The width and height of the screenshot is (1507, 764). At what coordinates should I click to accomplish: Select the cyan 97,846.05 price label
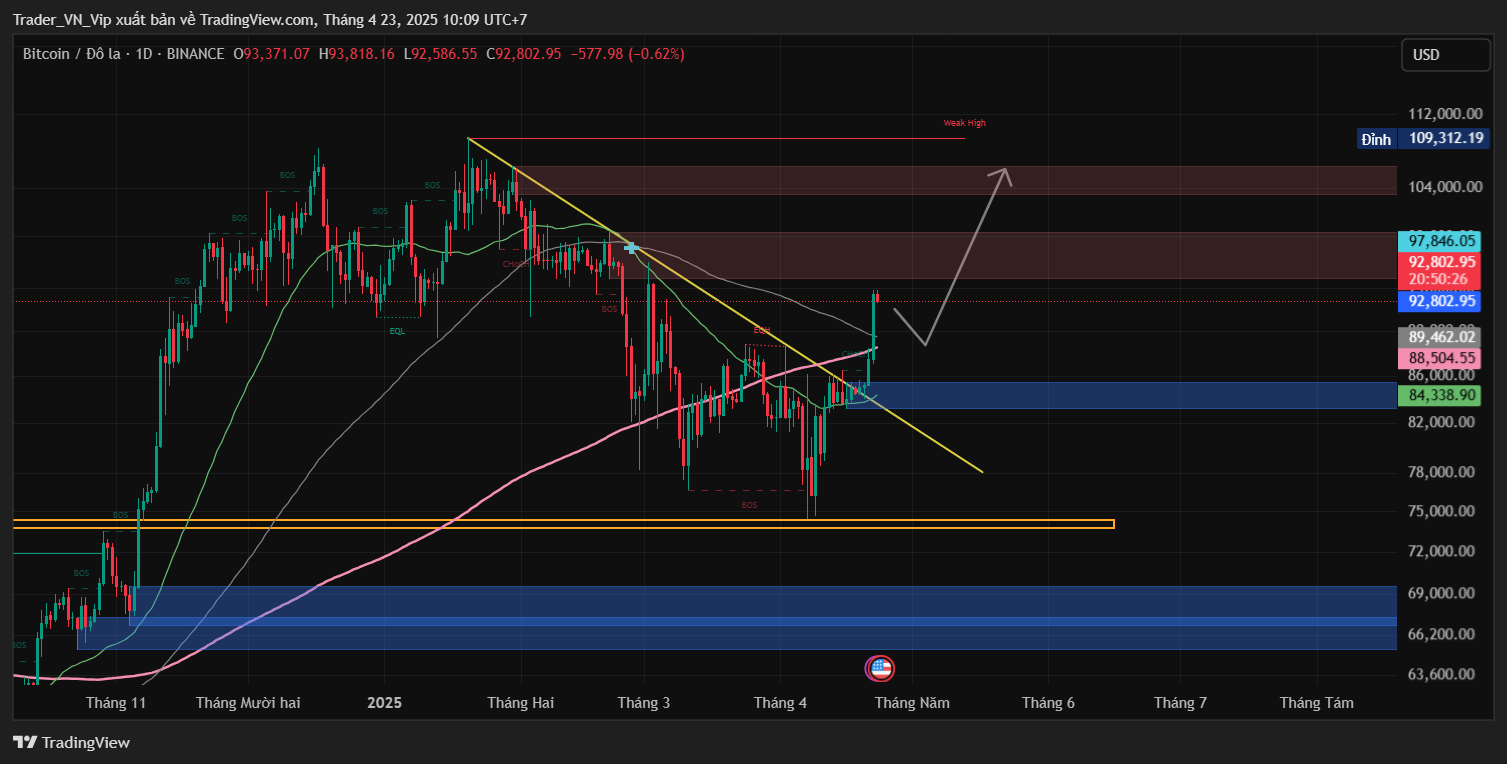1442,241
